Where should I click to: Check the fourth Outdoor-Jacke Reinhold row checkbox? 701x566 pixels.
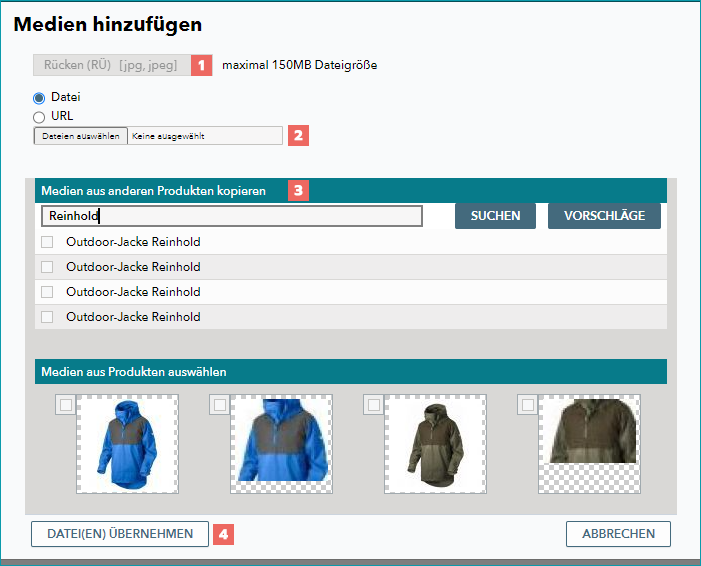[47, 317]
